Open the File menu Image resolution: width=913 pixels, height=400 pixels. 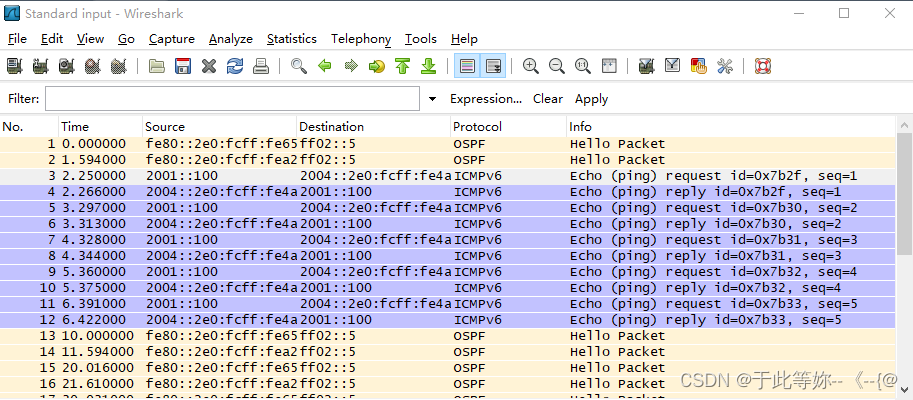click(x=17, y=39)
